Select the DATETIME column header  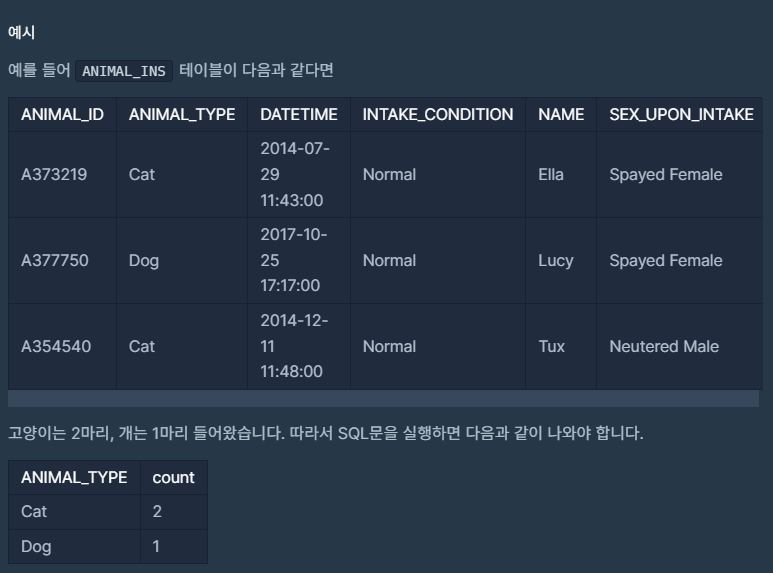(299, 114)
